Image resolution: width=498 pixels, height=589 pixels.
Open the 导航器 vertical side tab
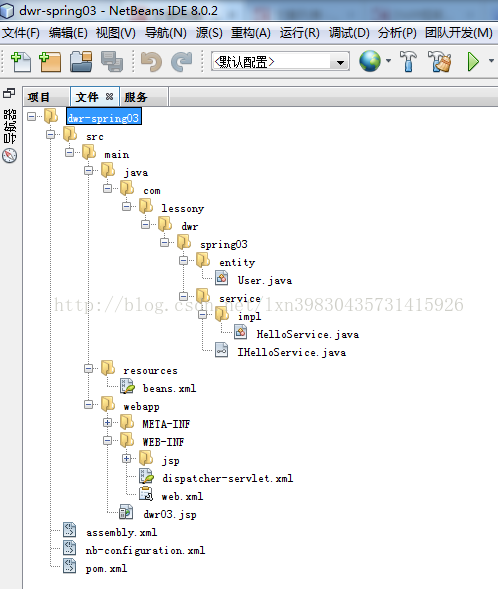click(x=10, y=126)
